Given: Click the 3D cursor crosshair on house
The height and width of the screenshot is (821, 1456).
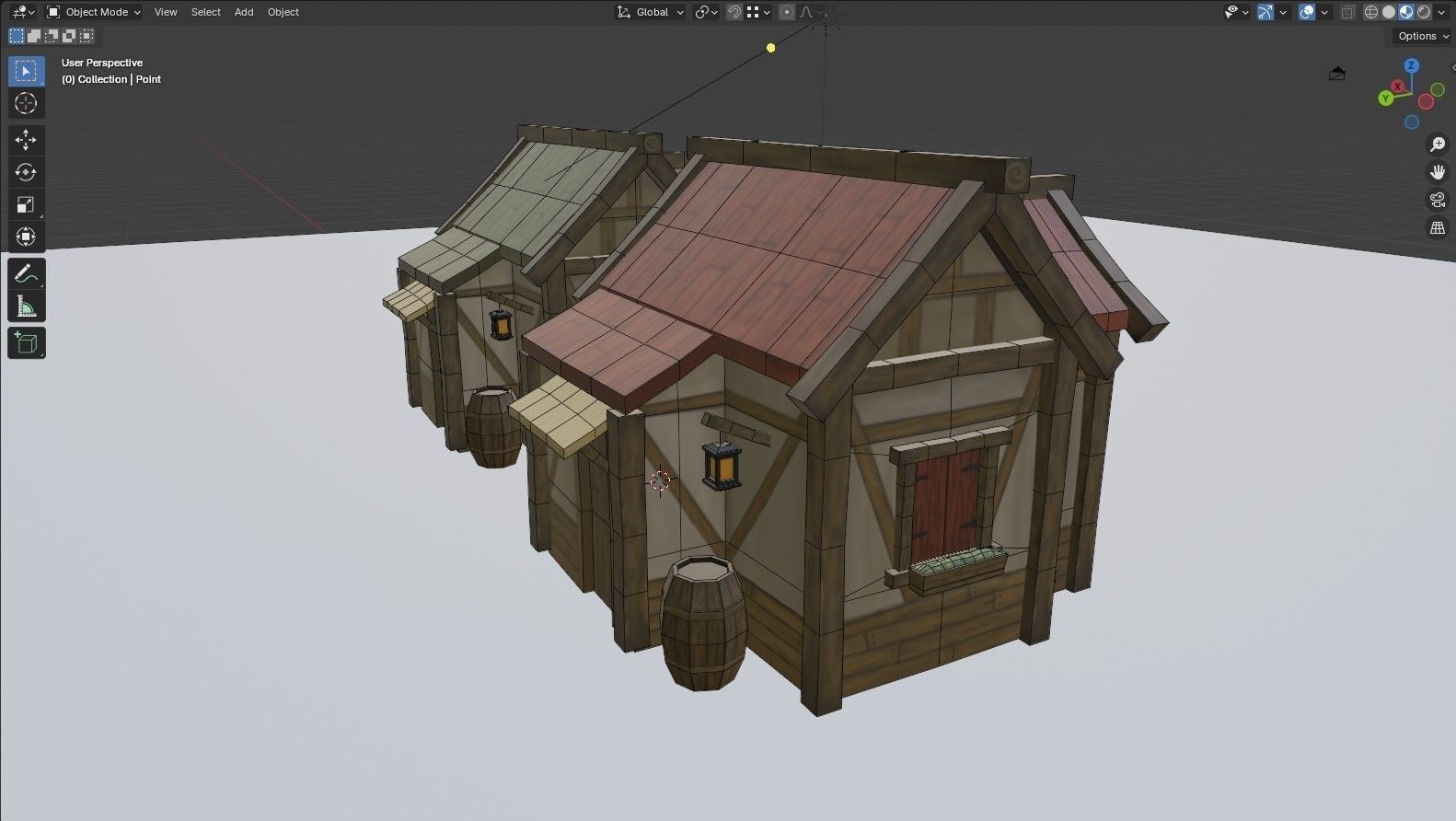Looking at the screenshot, I should point(660,480).
